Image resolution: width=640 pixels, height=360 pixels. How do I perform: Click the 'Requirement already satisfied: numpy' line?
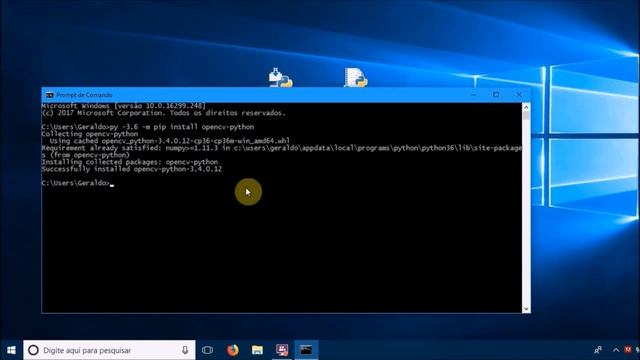point(282,151)
